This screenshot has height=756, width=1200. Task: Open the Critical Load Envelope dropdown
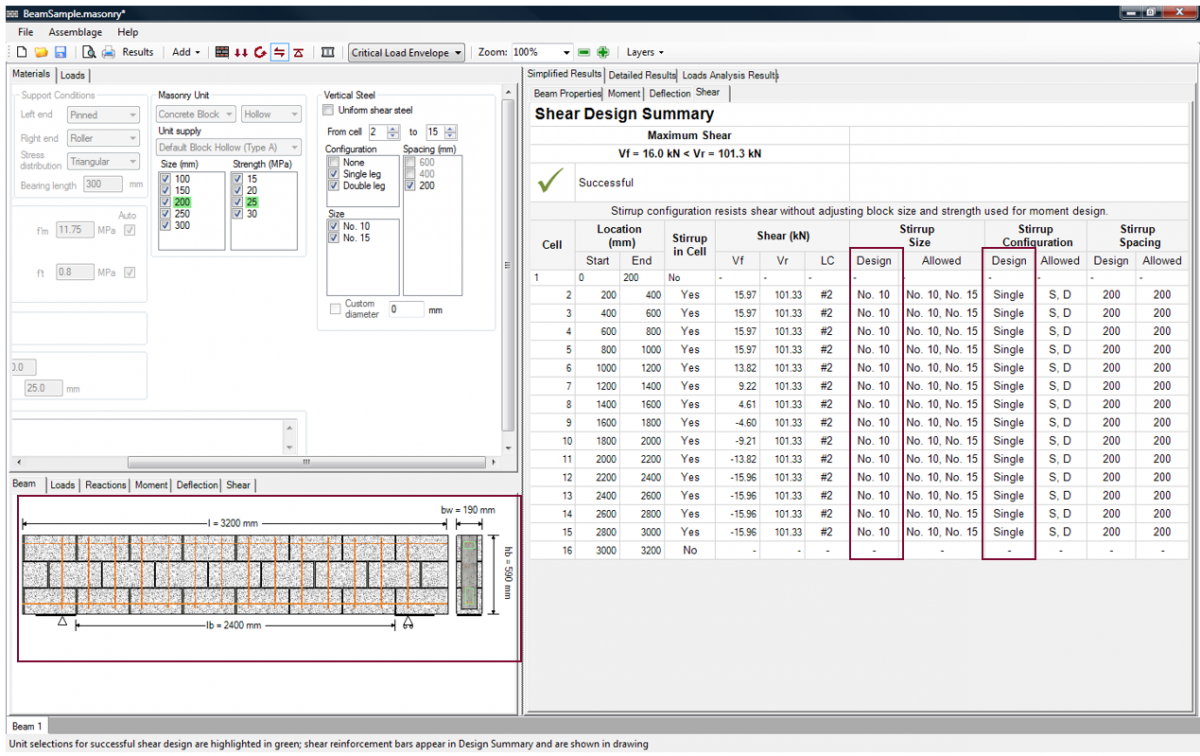click(407, 52)
